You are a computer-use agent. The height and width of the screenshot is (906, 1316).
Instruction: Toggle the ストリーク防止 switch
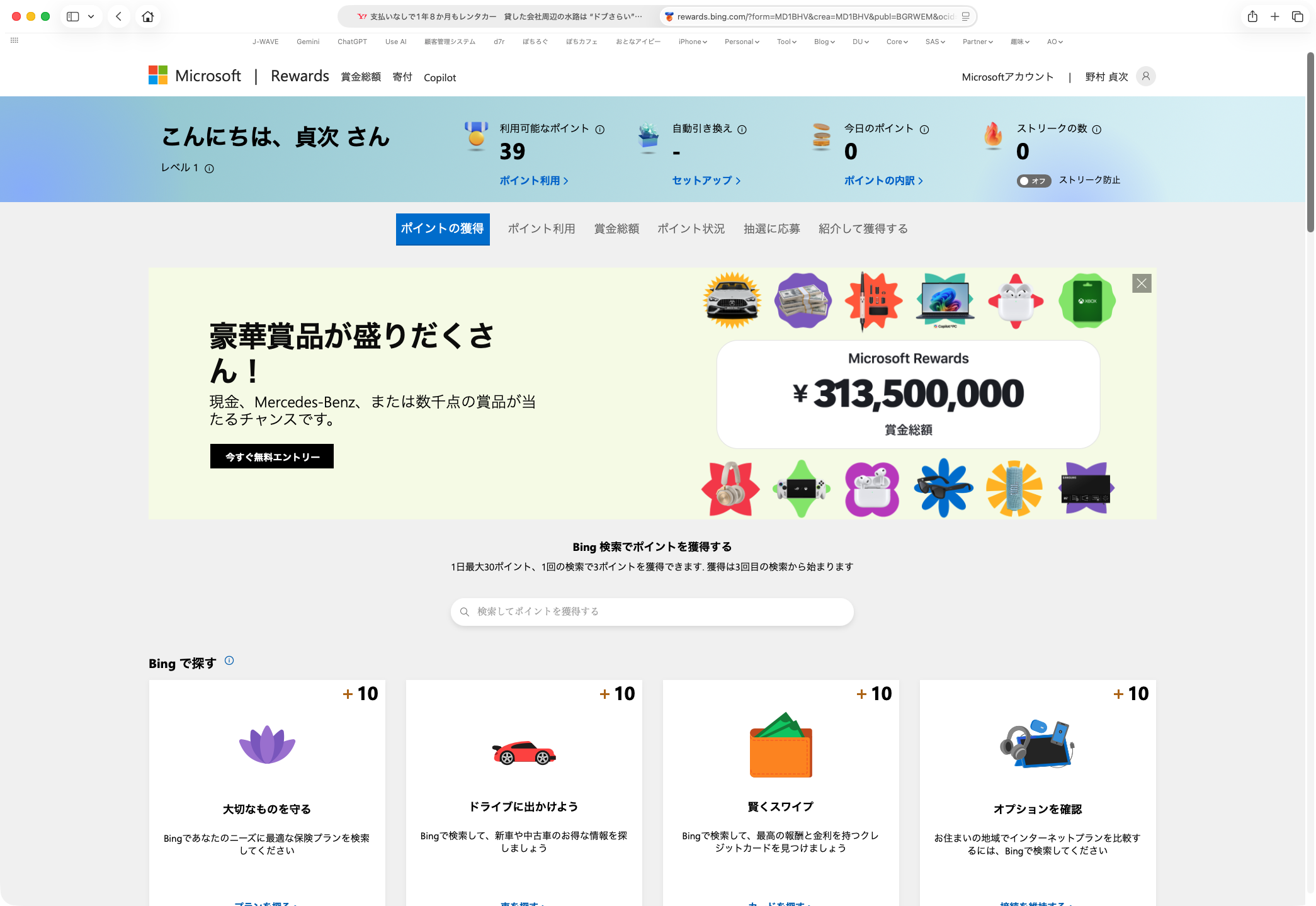1033,181
